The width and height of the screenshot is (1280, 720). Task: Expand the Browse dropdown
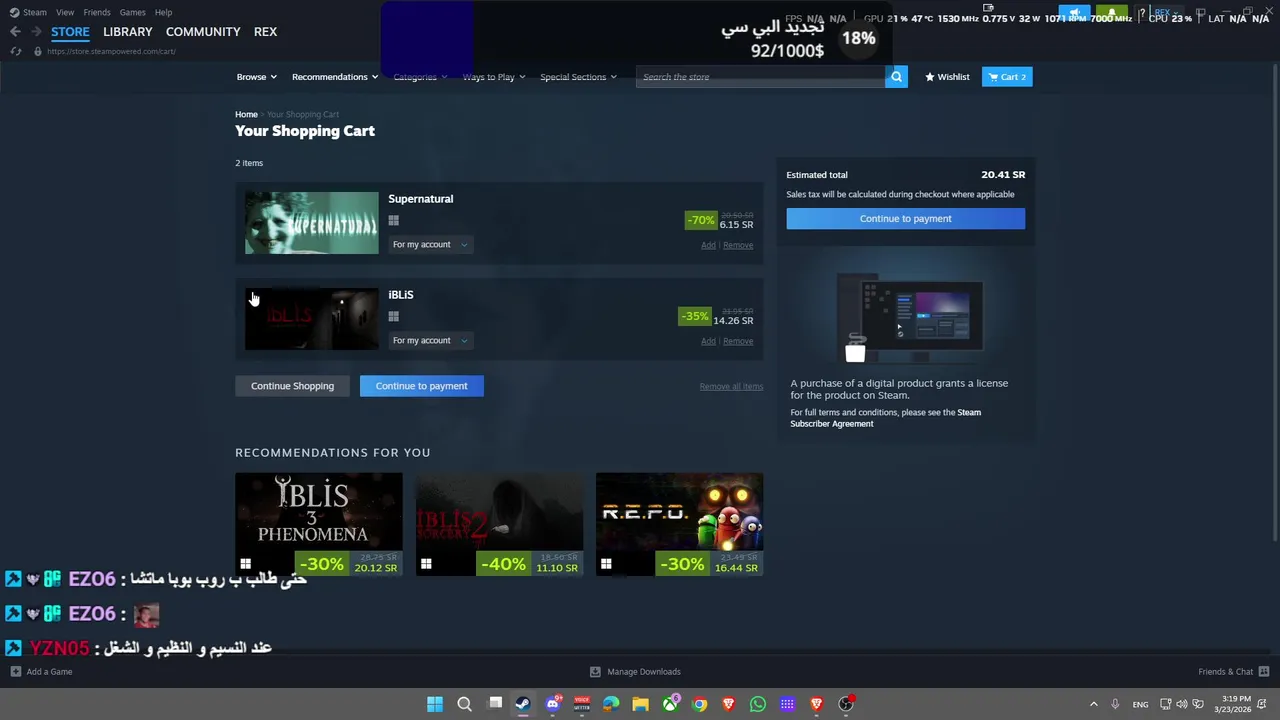point(255,77)
